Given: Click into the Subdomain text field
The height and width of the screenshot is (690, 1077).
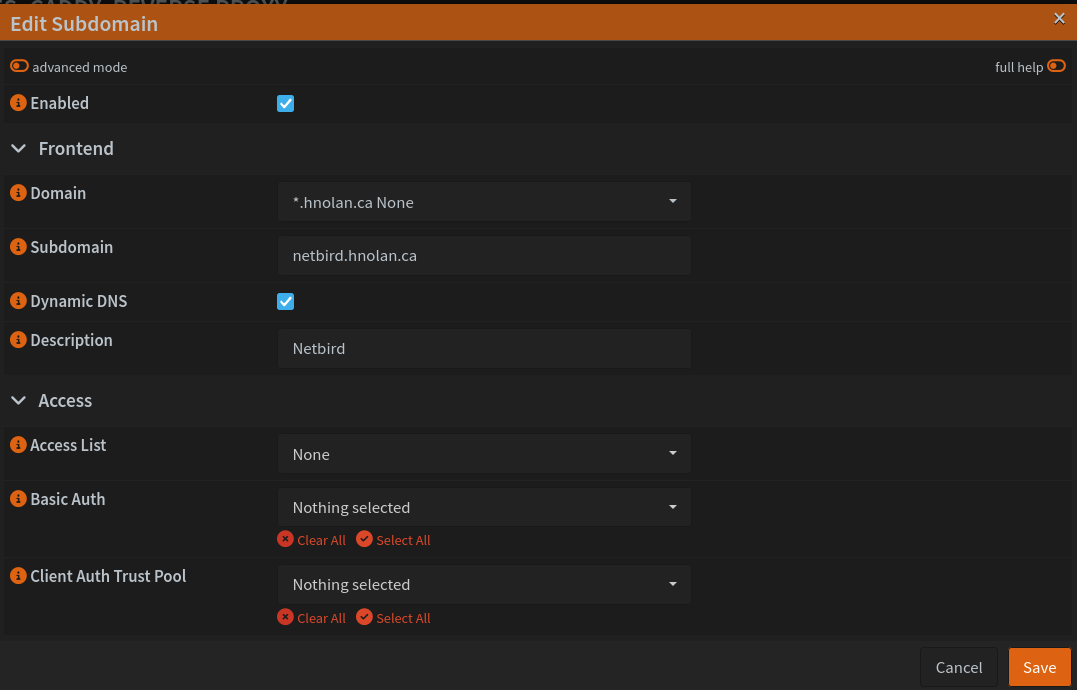Looking at the screenshot, I should click(484, 256).
